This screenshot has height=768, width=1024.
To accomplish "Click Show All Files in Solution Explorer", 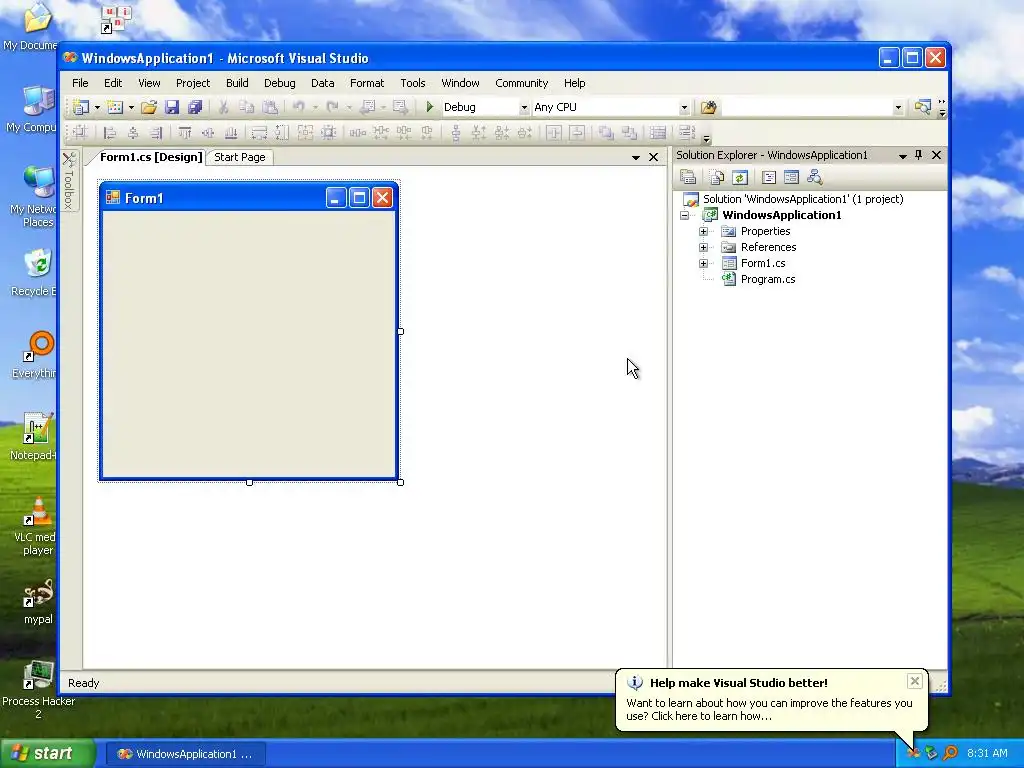I will tap(716, 177).
